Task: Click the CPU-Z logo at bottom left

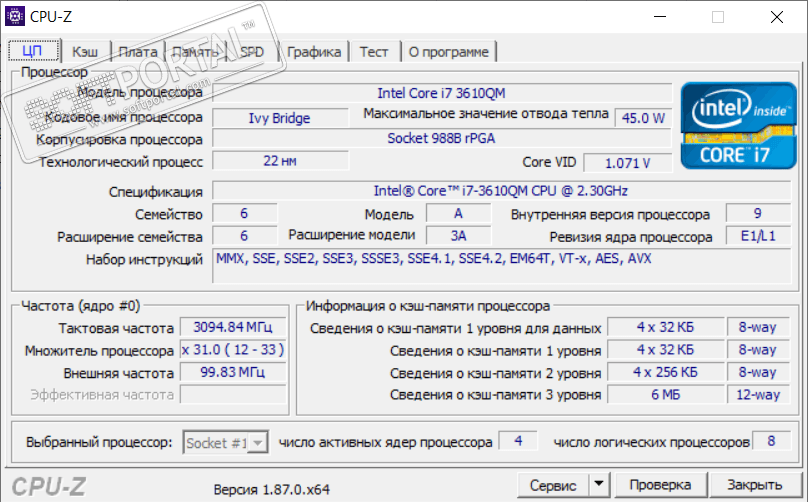Action: pos(48,487)
